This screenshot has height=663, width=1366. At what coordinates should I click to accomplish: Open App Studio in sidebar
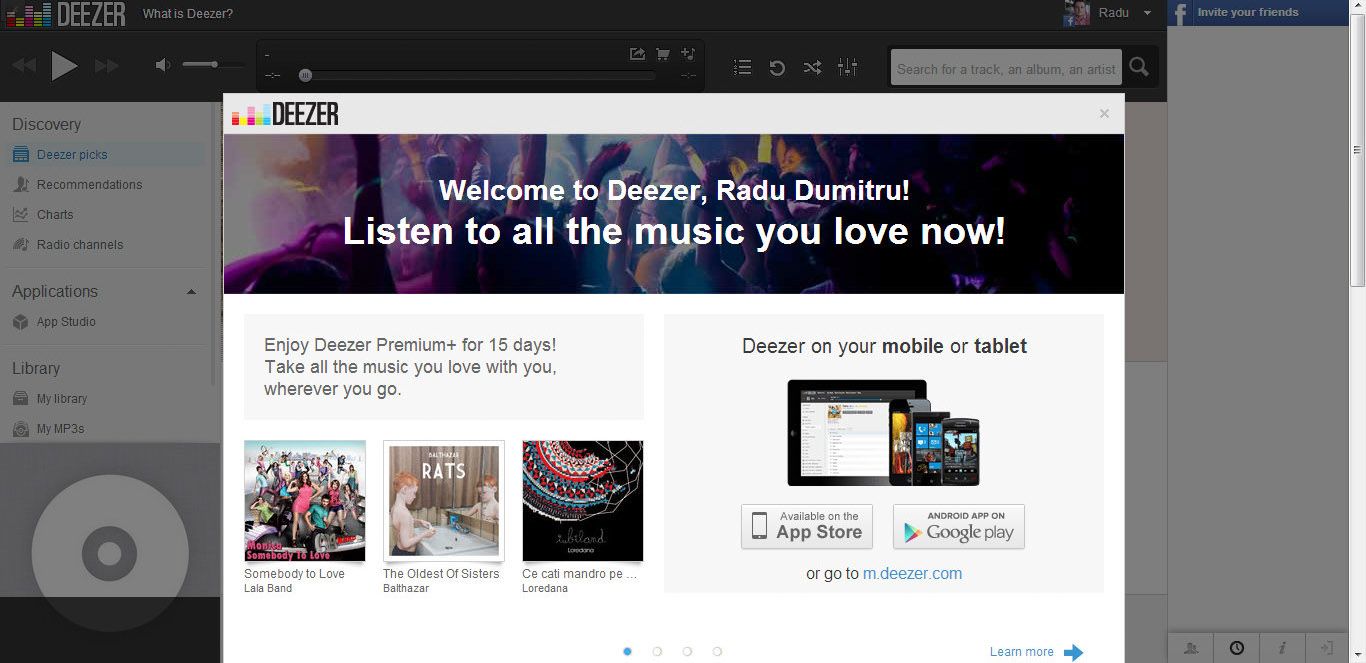tap(66, 322)
